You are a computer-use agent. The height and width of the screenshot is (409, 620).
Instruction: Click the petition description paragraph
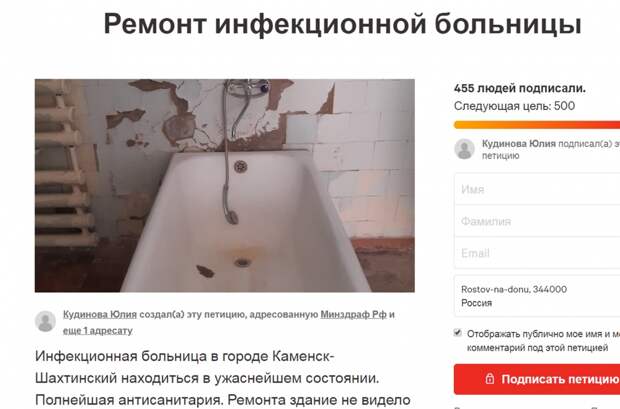coord(223,378)
